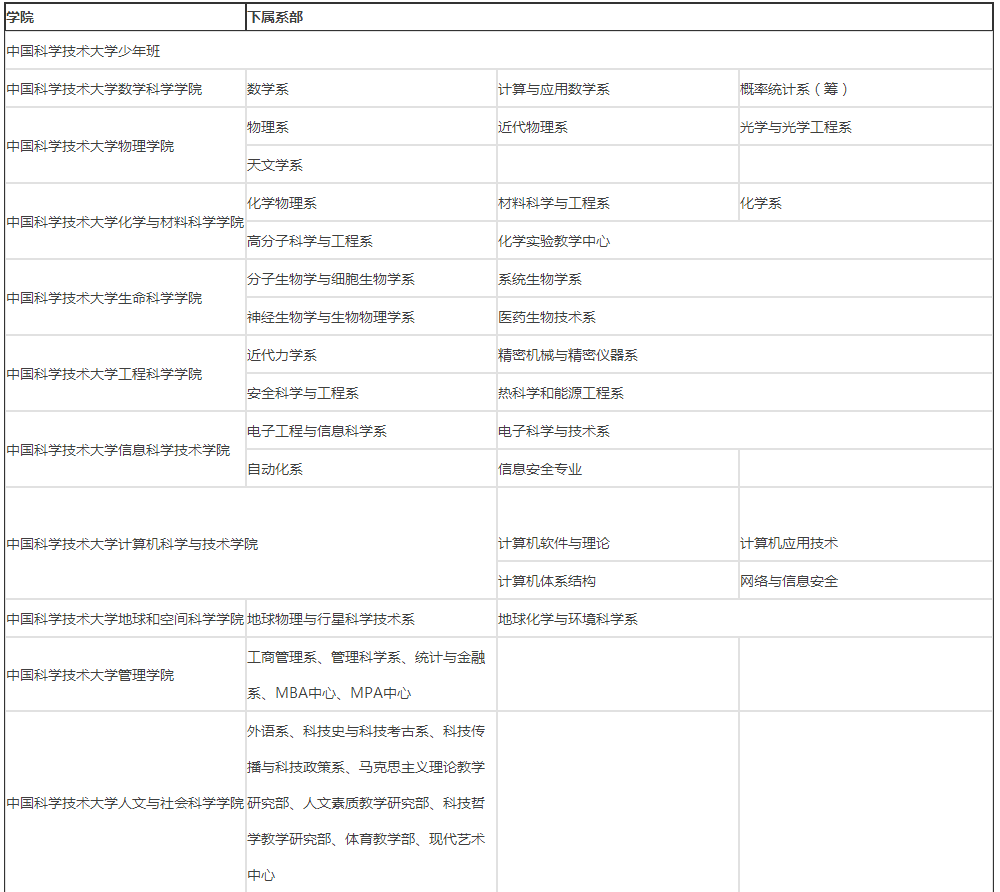1000x892 pixels.
Task: Click the 系统生物学系 cell
Action: tap(745, 279)
